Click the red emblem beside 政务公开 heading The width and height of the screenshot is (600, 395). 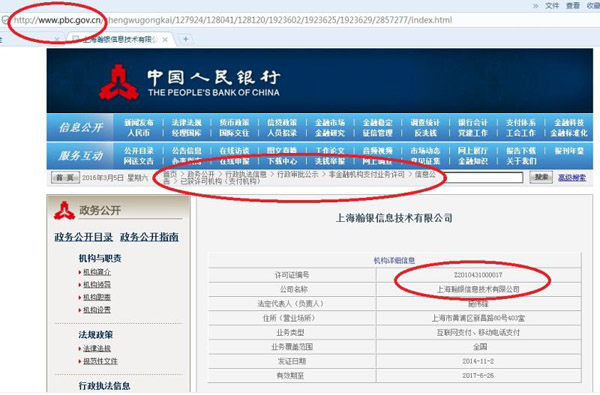click(x=64, y=210)
